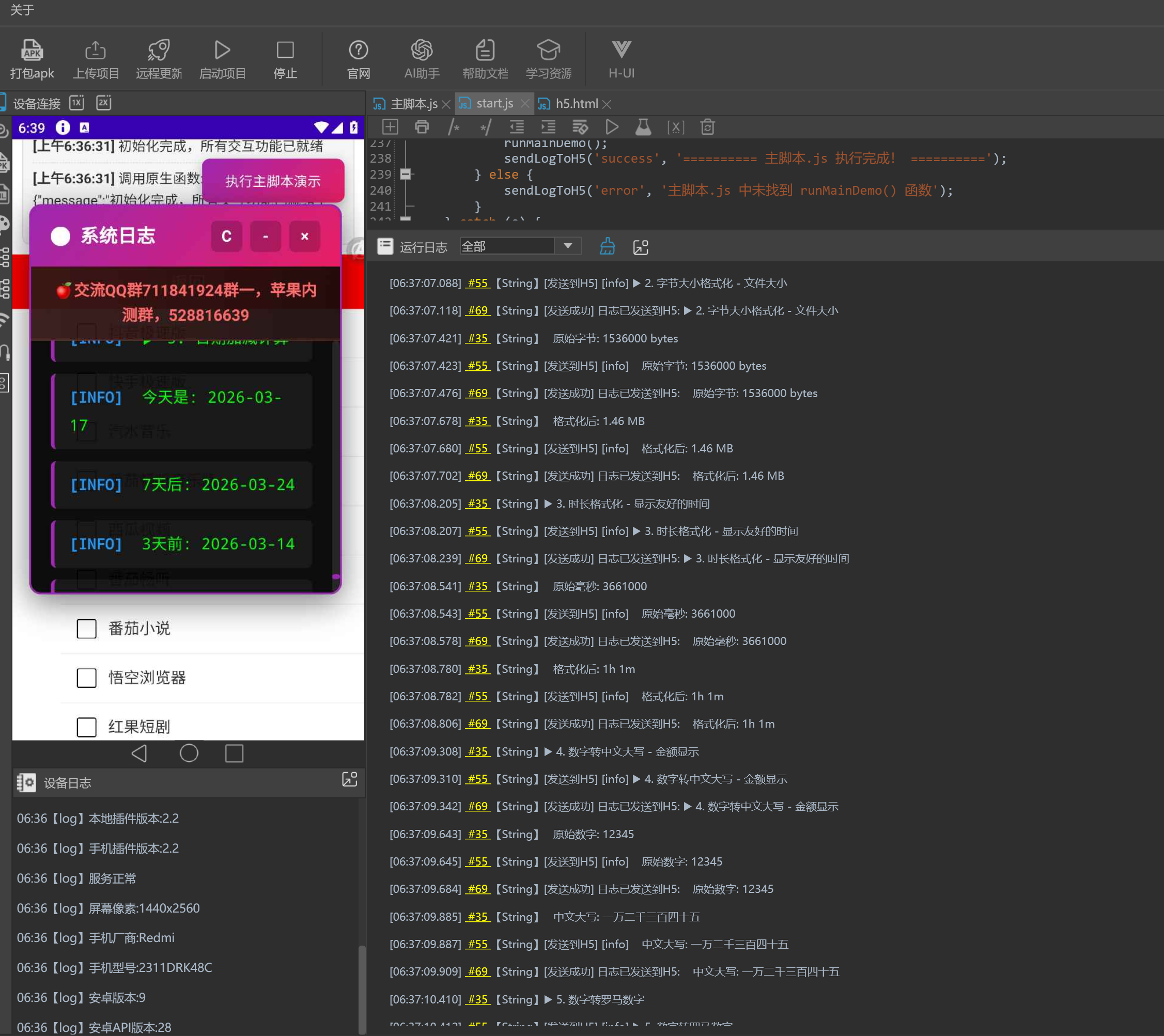Check the 悟空浏览器 checkbox
The width and height of the screenshot is (1164, 1036).
[87, 678]
